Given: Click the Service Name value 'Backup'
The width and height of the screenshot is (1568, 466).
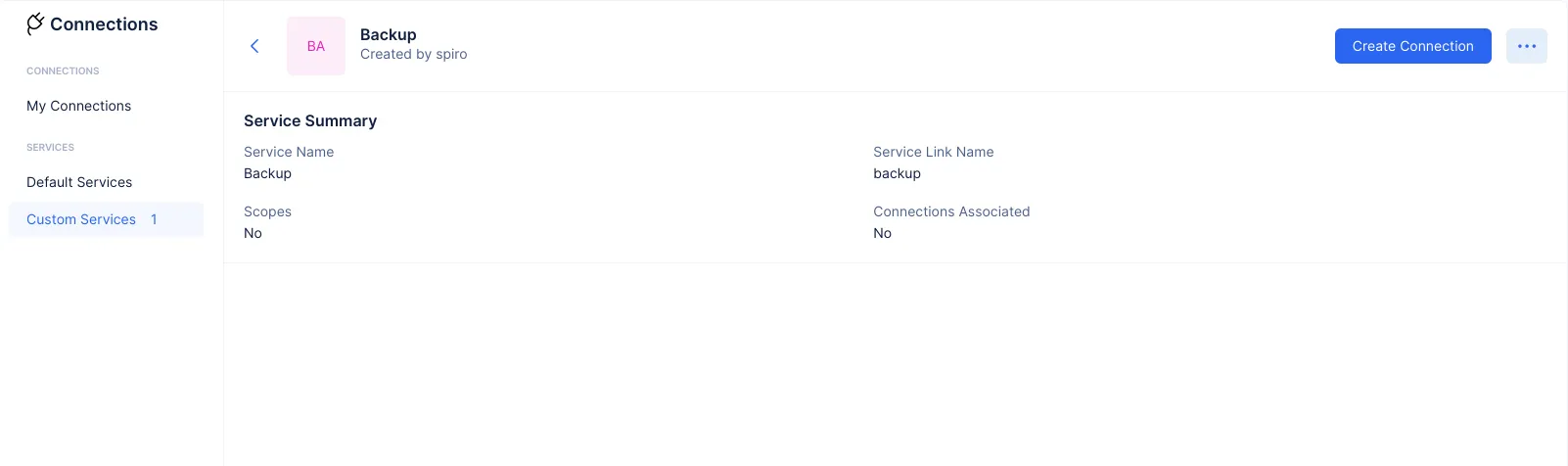Looking at the screenshot, I should 268,173.
